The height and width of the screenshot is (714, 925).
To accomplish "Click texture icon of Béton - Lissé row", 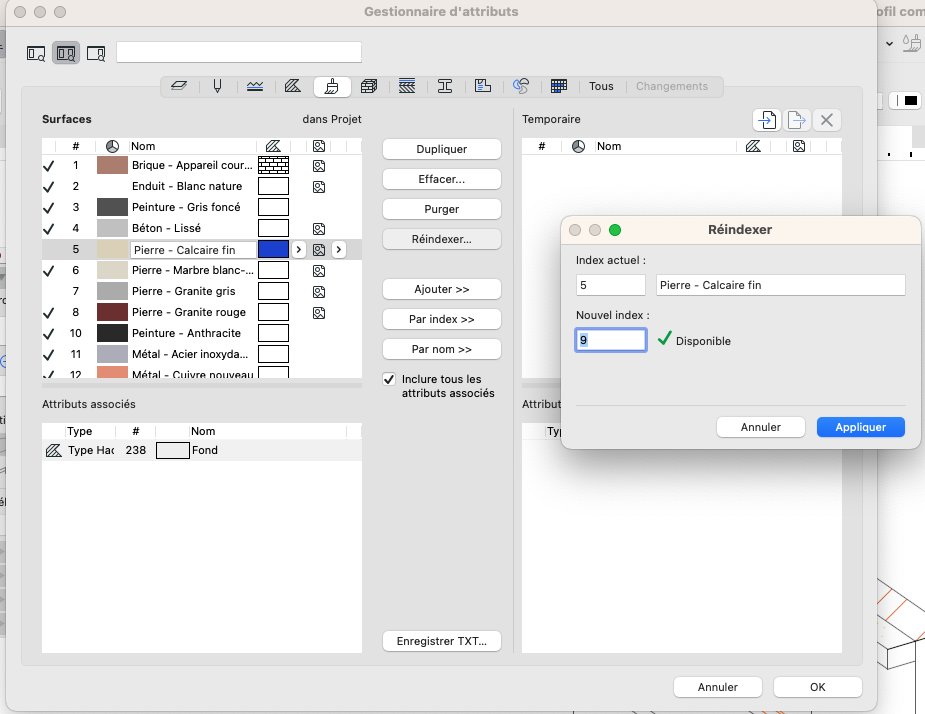I will point(319,229).
